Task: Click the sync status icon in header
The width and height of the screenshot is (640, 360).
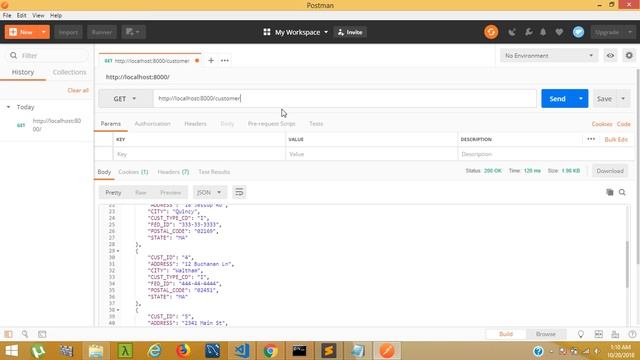Action: pyautogui.click(x=491, y=32)
